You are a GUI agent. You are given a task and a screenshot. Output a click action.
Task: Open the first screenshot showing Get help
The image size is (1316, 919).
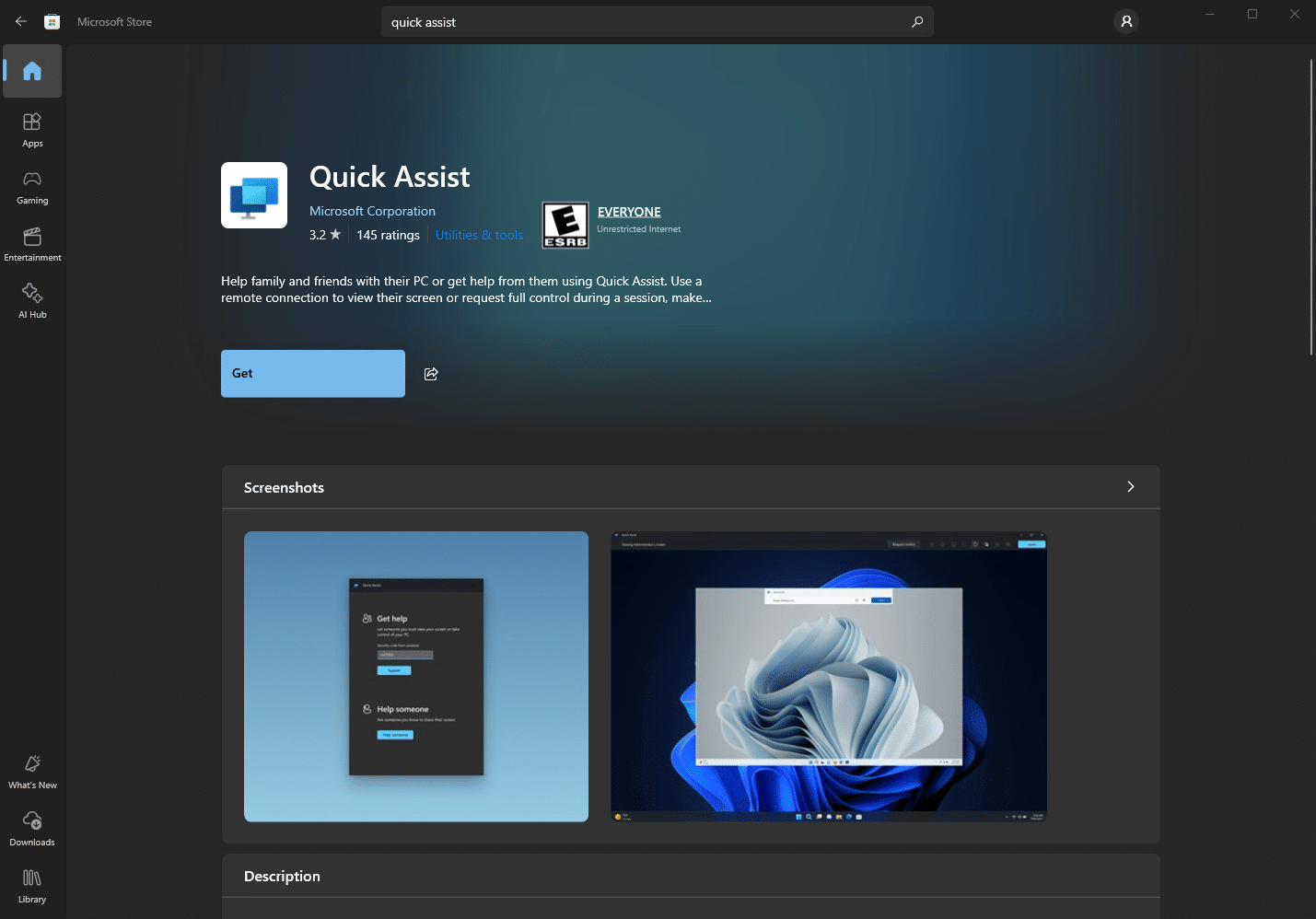416,677
